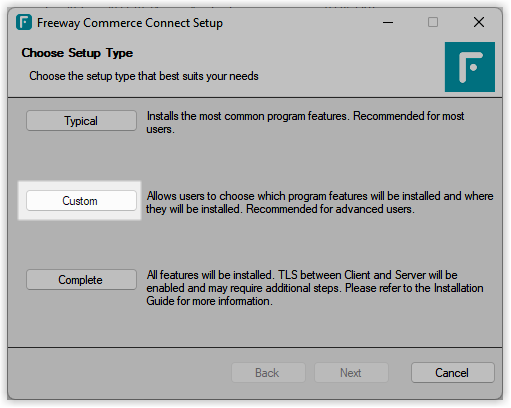This screenshot has height=408, width=511.
Task: Click the disabled maximize window button
Action: coord(433,22)
